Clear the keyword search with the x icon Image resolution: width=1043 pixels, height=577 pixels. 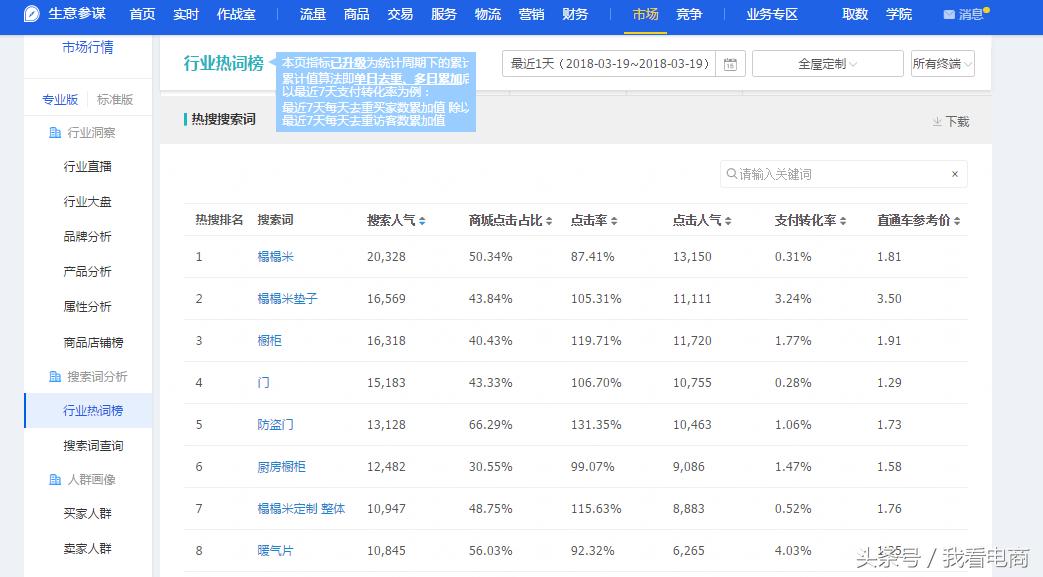click(956, 174)
